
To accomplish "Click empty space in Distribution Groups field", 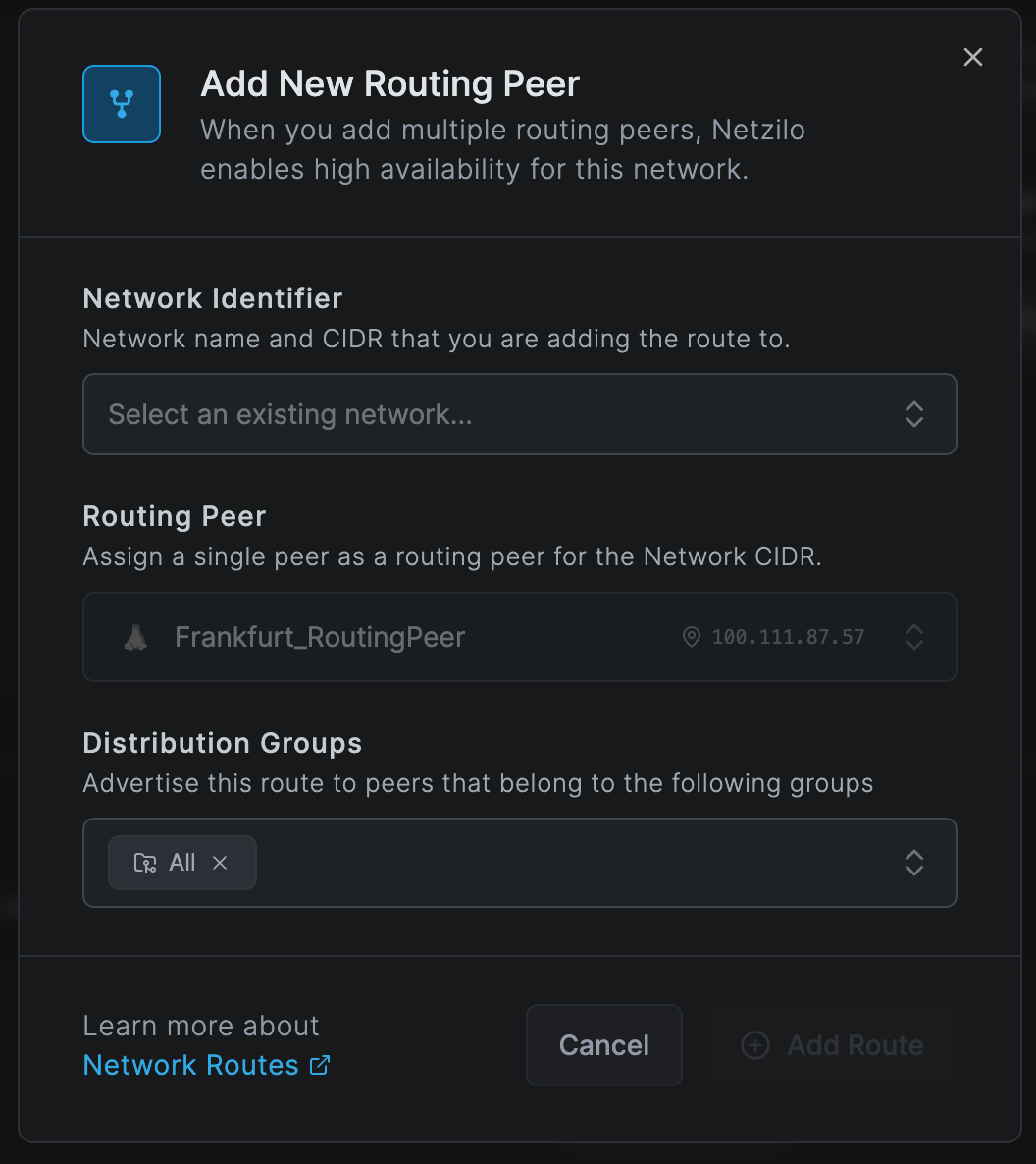I will coord(571,863).
